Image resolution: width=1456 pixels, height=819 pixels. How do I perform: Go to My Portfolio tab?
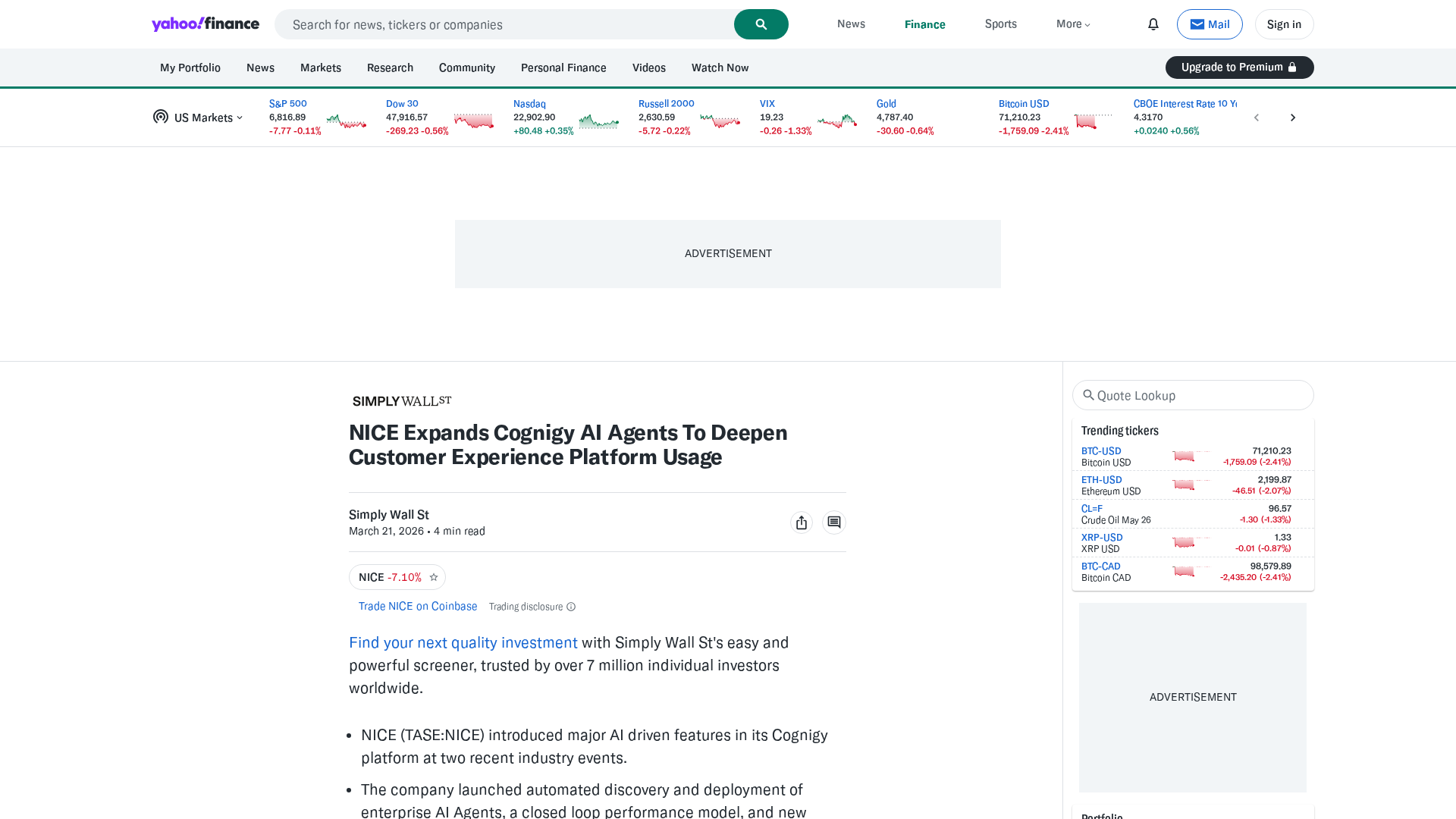[x=190, y=67]
